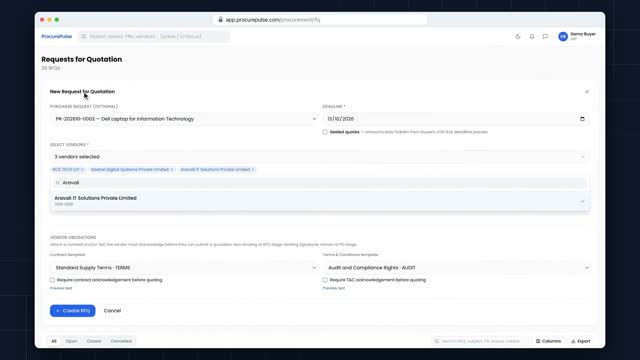The width and height of the screenshot is (640, 360).
Task: Close the New Request for Quotation form
Action: 587,92
